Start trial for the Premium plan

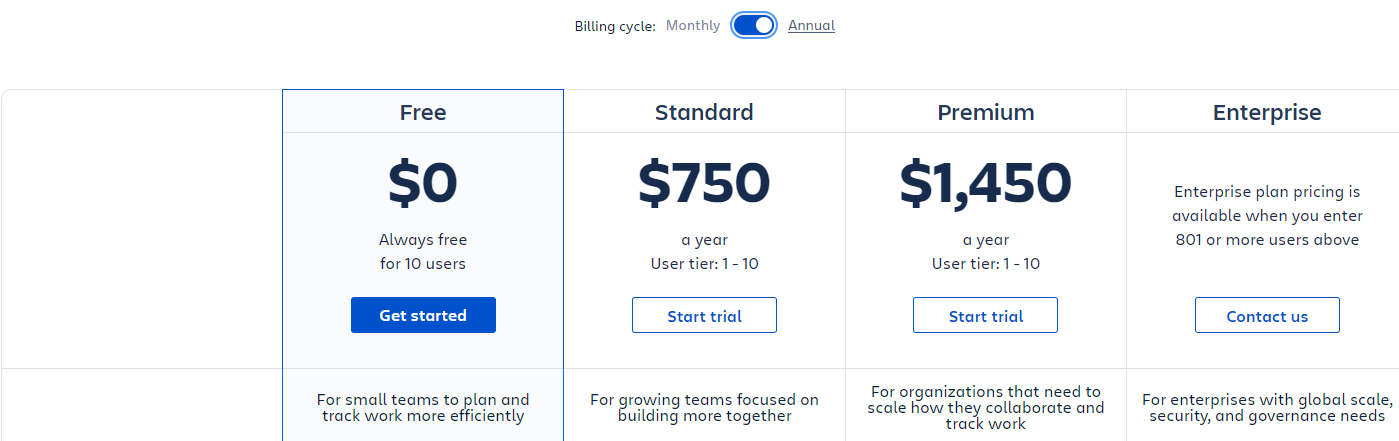point(985,315)
